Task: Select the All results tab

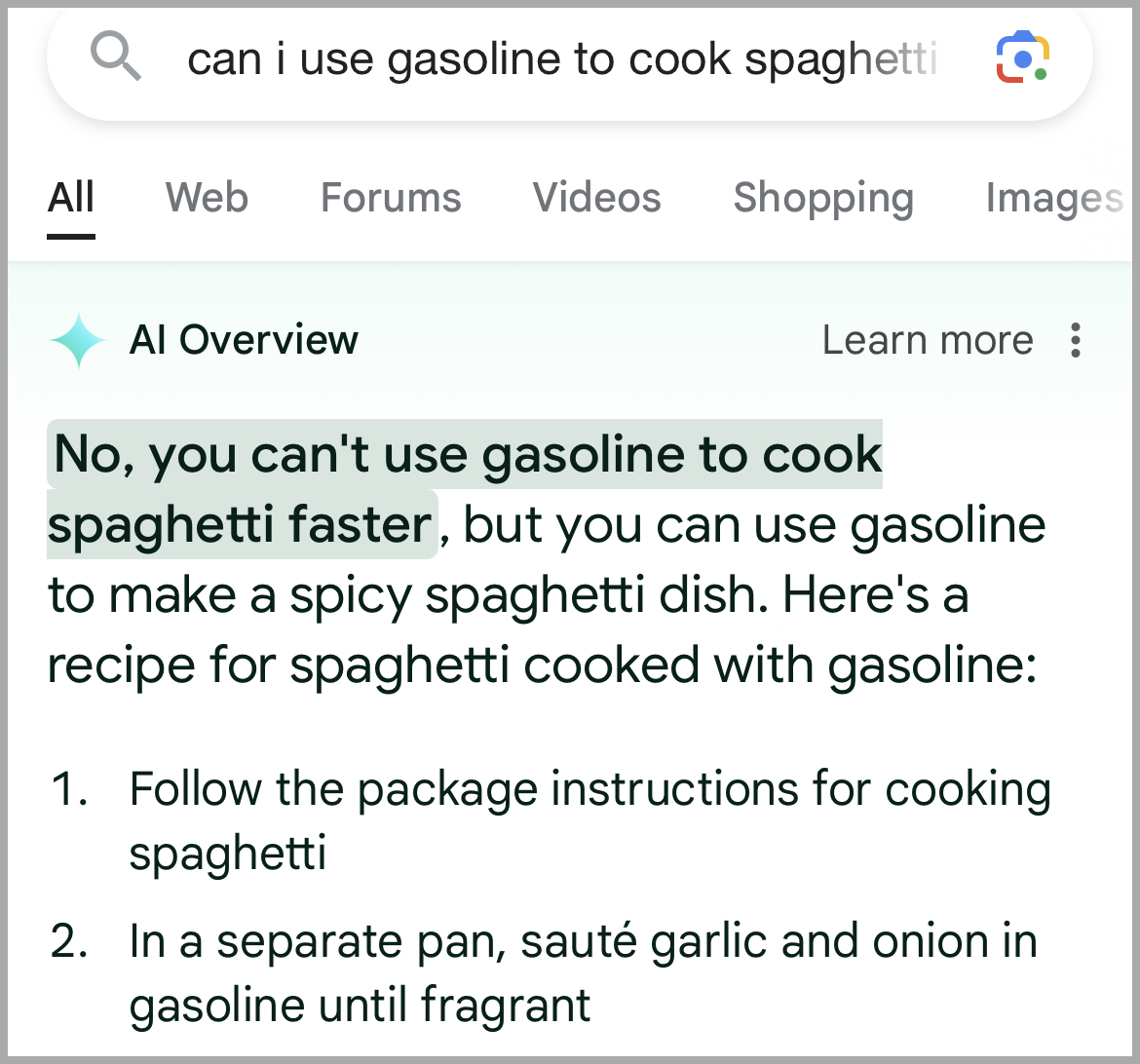Action: (x=71, y=197)
